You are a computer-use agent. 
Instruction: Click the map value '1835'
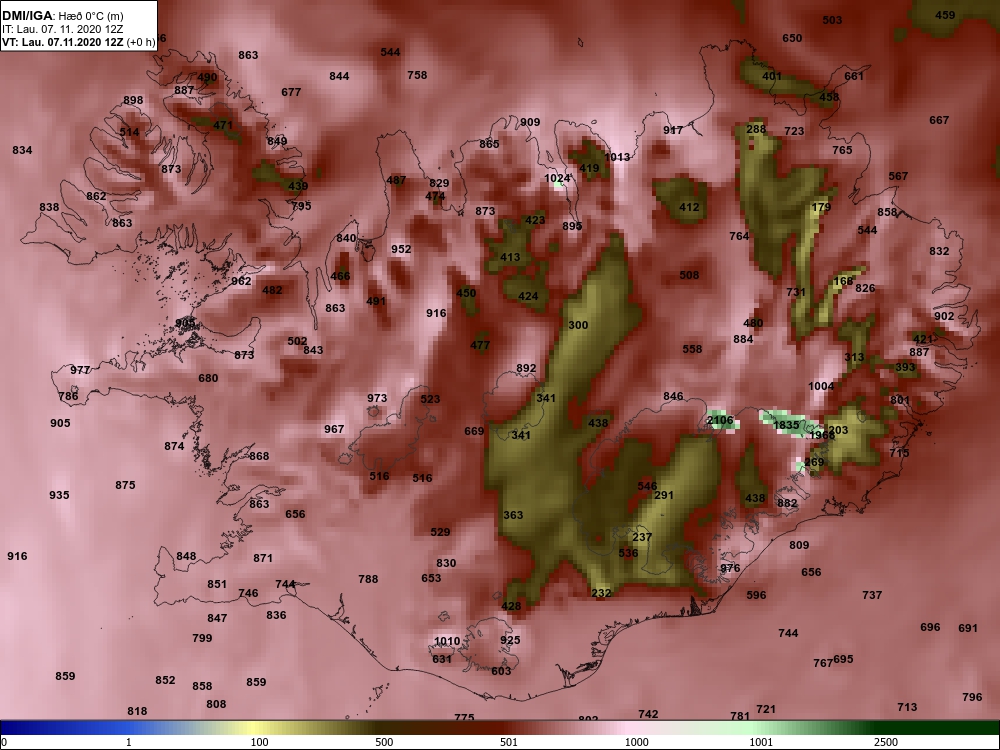pyautogui.click(x=786, y=425)
